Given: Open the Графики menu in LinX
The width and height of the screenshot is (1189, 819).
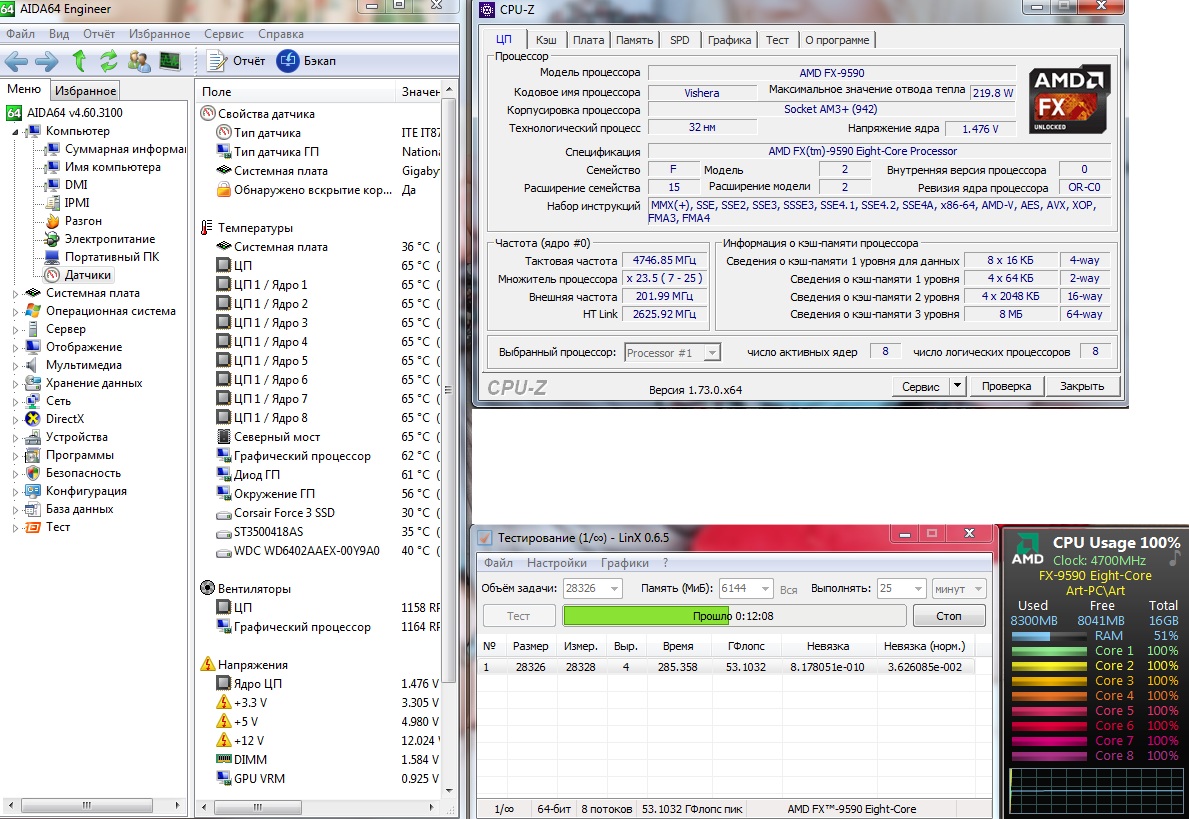Looking at the screenshot, I should tap(625, 563).
